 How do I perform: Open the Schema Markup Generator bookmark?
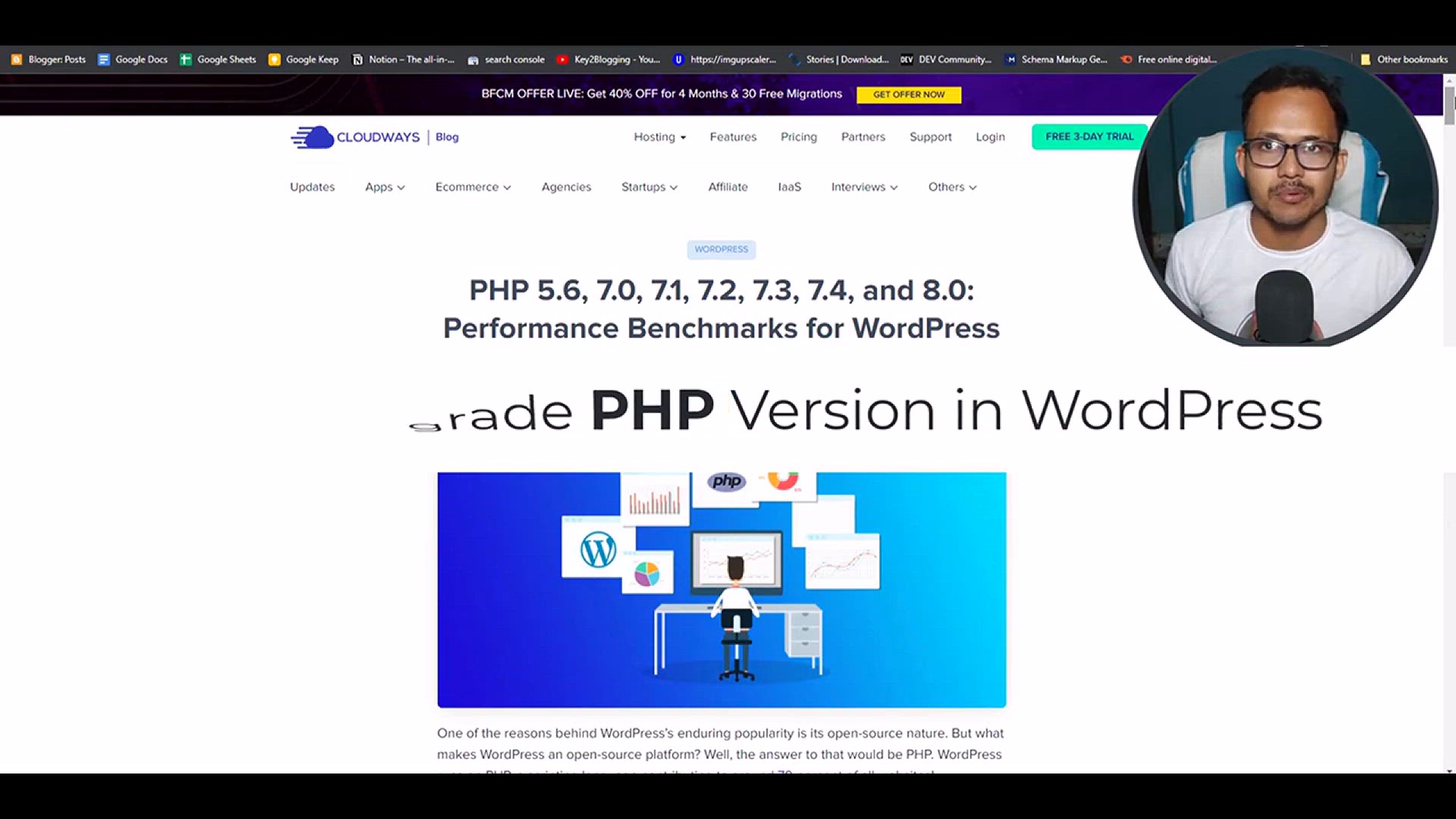1056,59
